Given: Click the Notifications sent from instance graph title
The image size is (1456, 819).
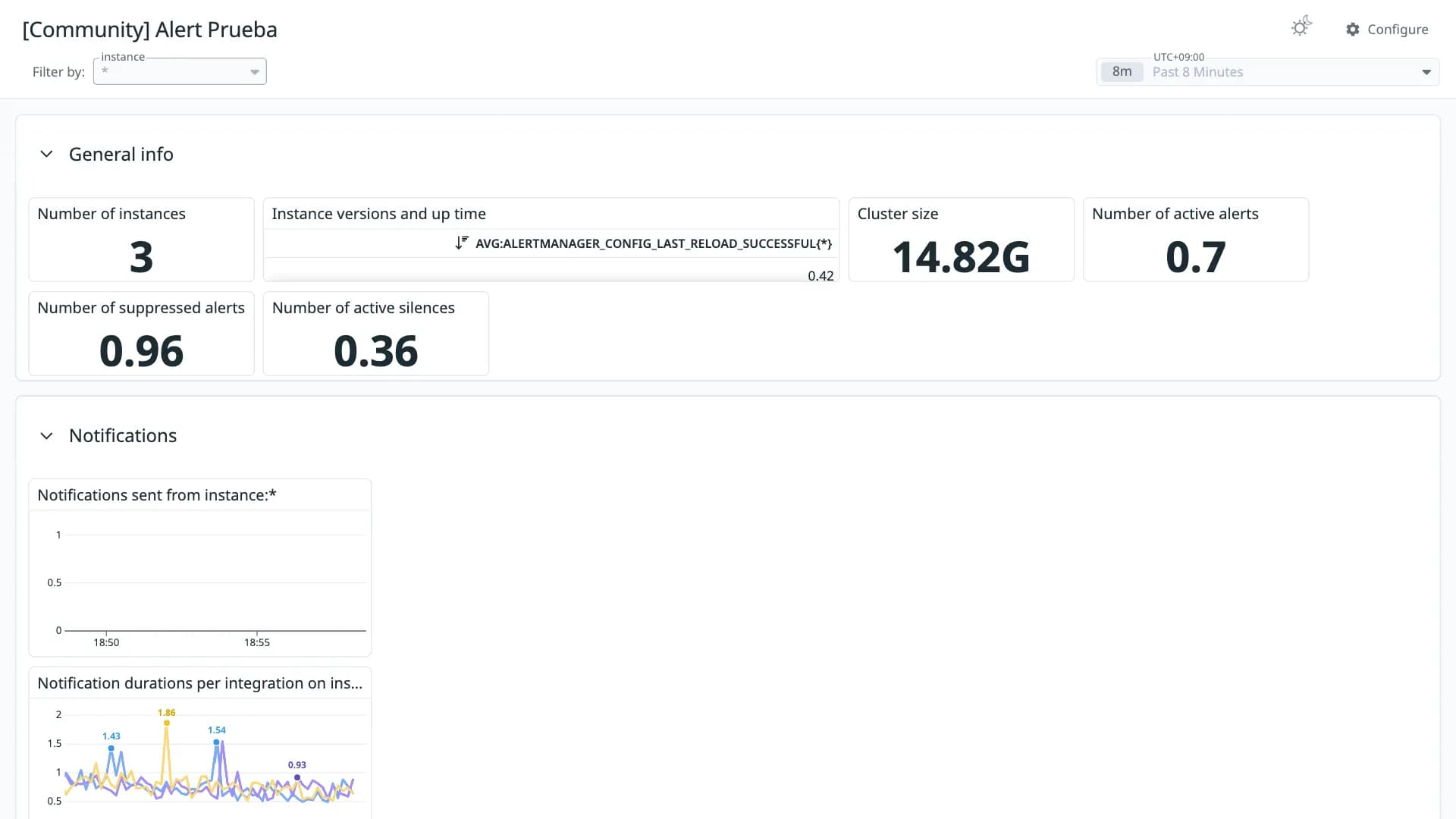Looking at the screenshot, I should tap(157, 495).
